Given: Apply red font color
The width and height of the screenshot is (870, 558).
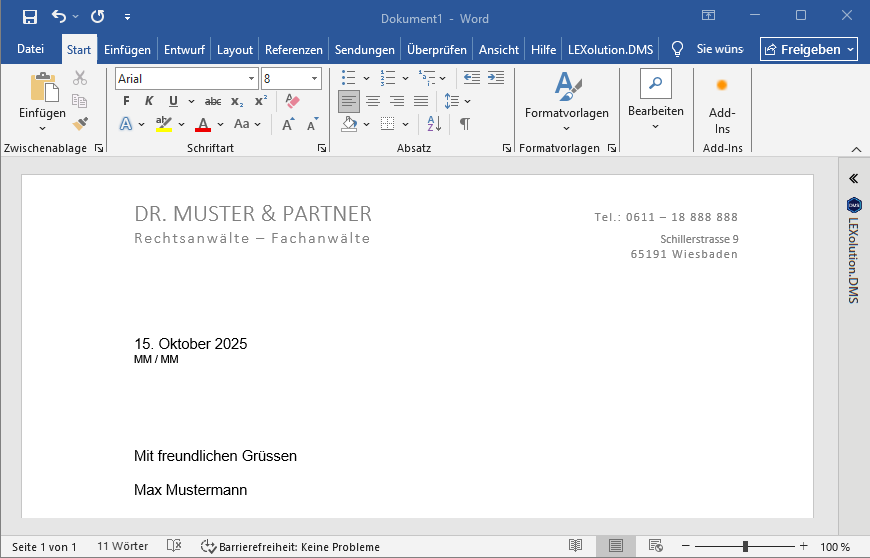Looking at the screenshot, I should coord(203,124).
